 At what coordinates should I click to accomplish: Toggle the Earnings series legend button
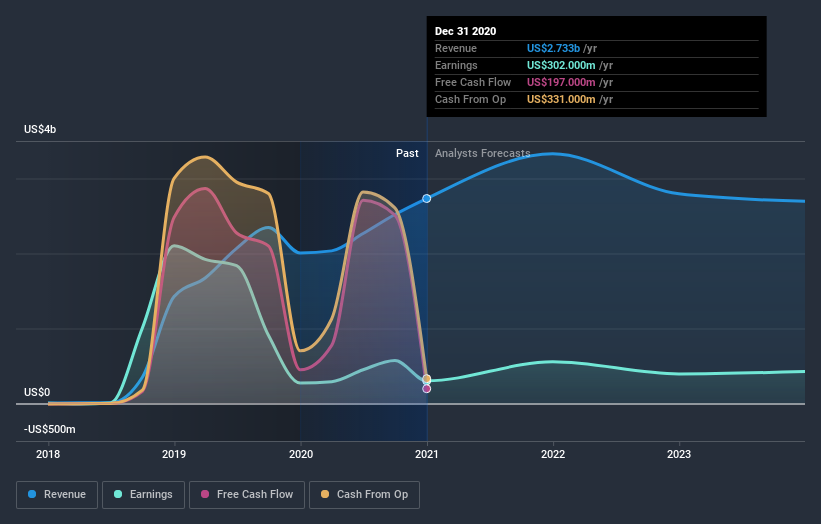coord(143,495)
